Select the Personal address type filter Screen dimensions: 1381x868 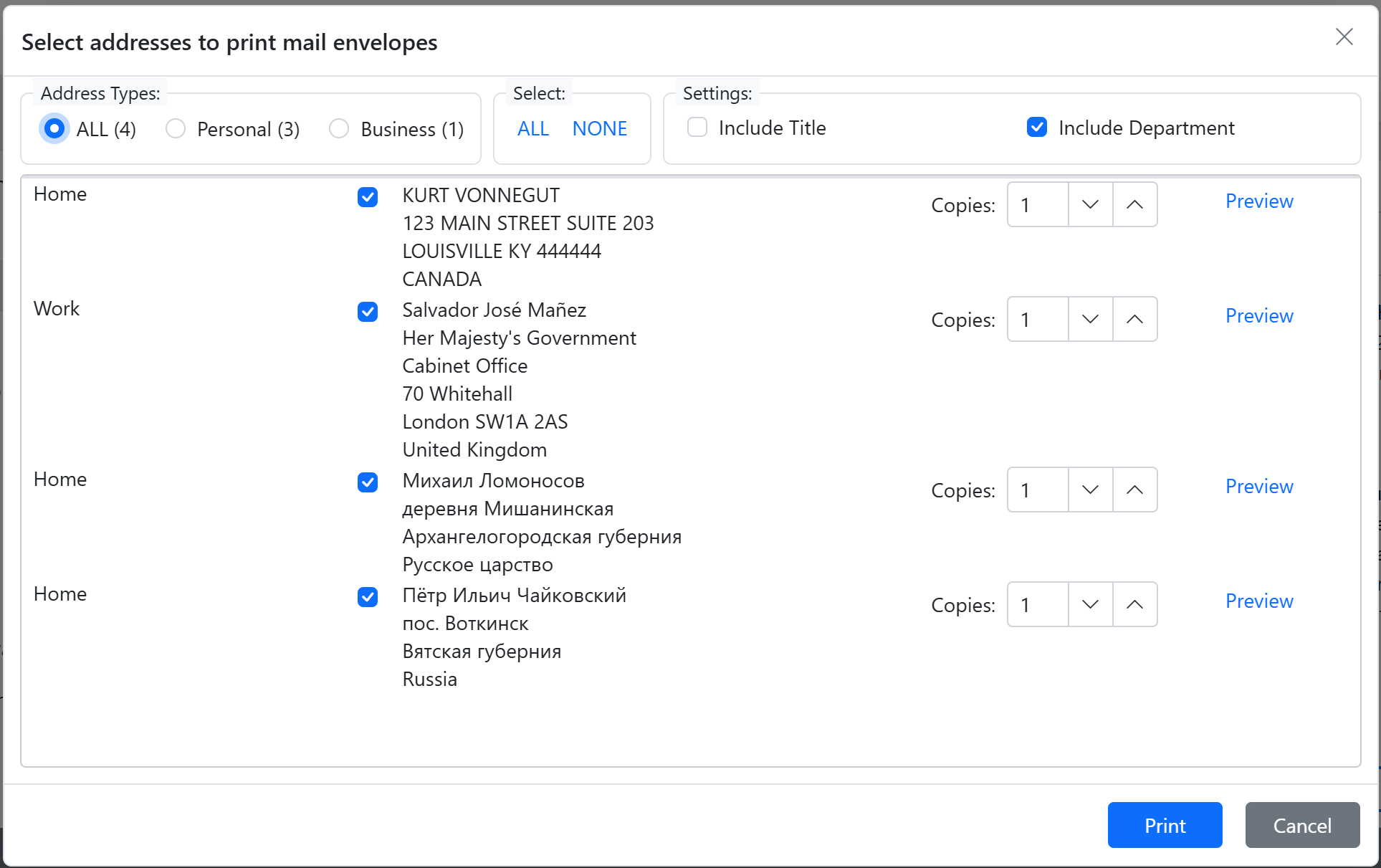175,128
